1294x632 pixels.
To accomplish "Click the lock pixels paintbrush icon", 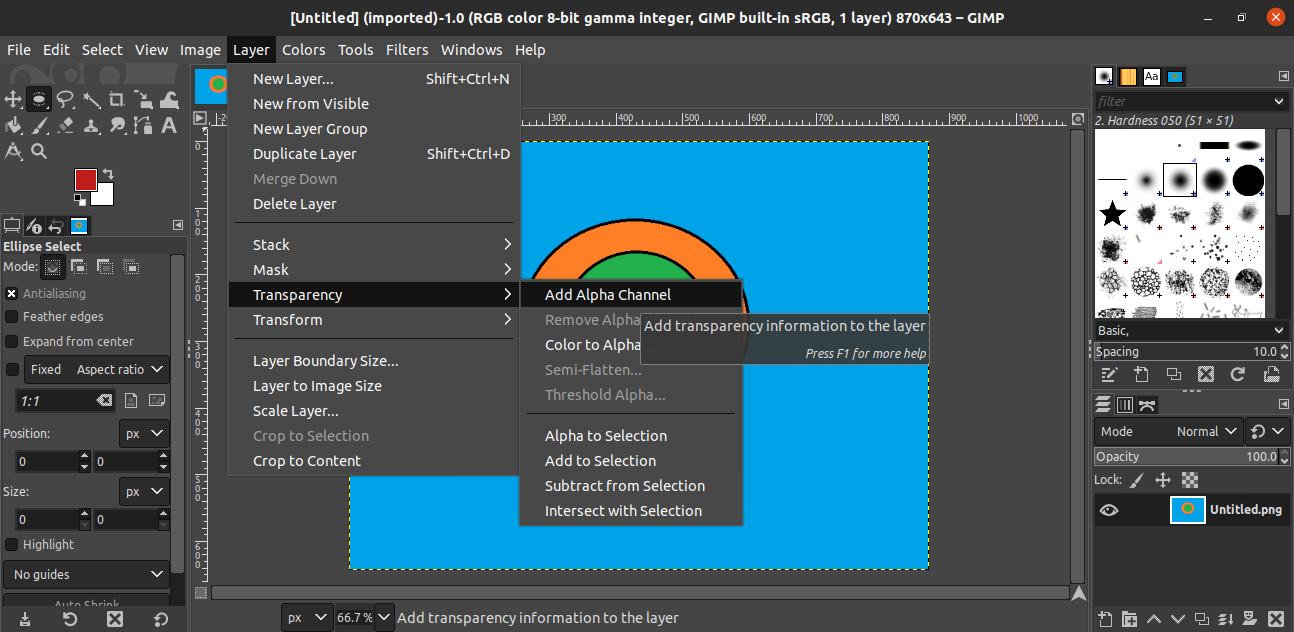I will coord(1136,480).
